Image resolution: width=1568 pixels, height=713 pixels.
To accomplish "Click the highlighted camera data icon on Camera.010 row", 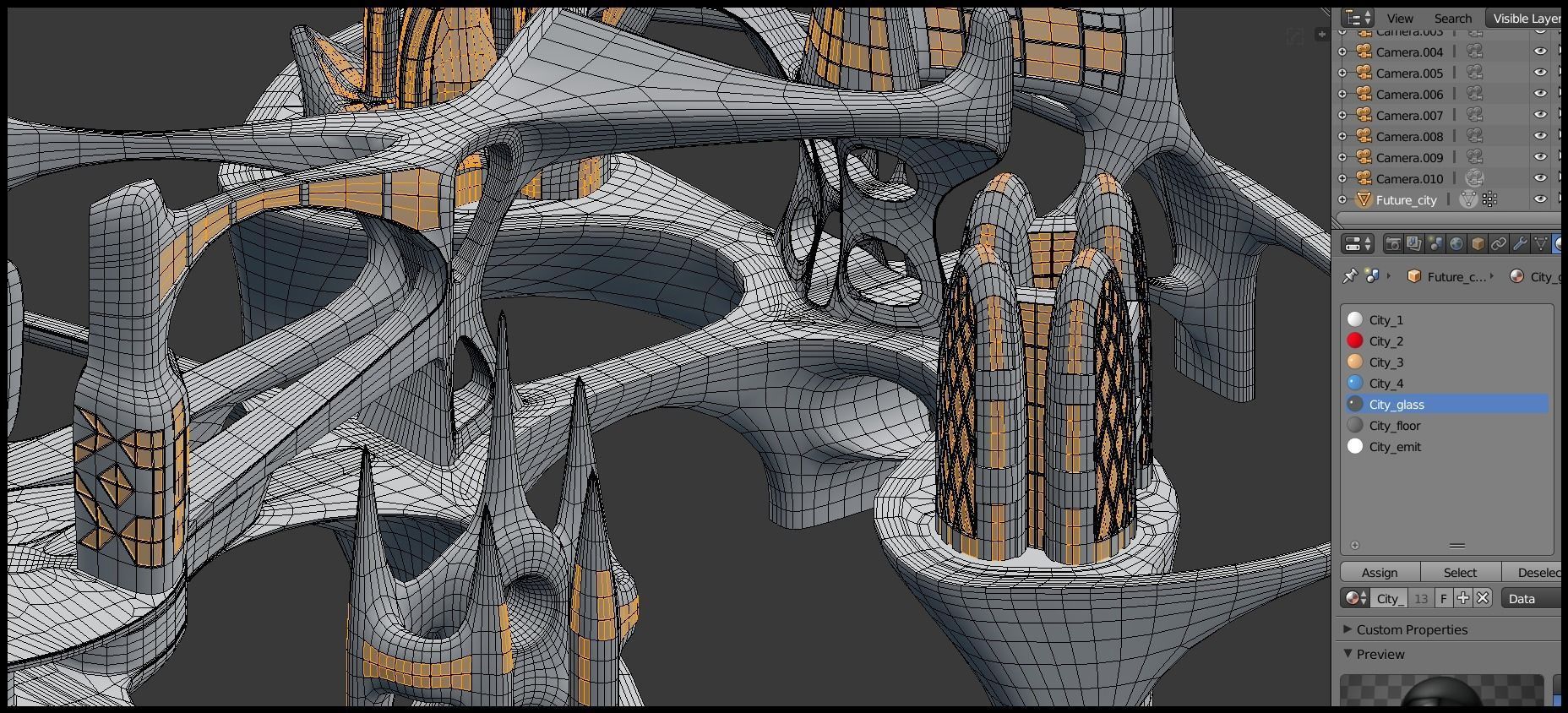I will (x=1474, y=178).
